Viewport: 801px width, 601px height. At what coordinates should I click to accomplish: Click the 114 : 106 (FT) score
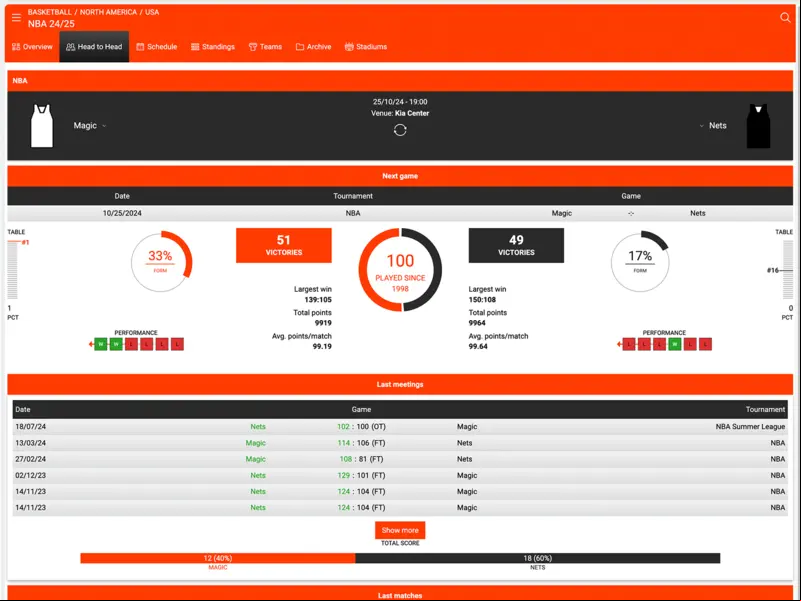(361, 443)
